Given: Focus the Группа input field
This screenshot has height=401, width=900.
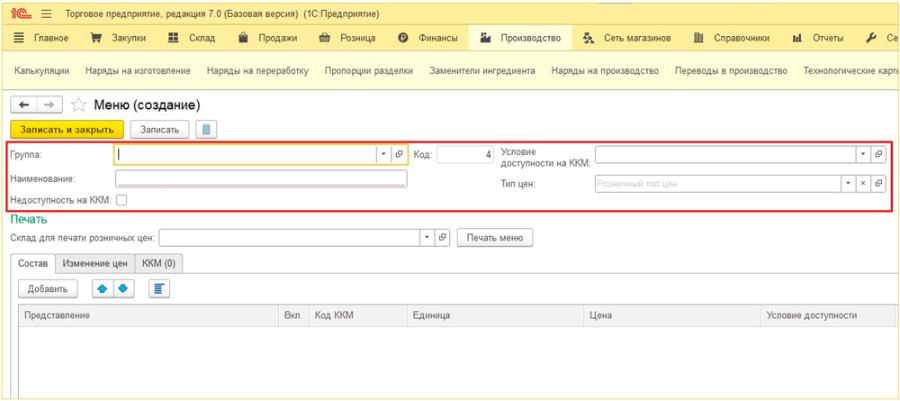Looking at the screenshot, I should click(246, 154).
